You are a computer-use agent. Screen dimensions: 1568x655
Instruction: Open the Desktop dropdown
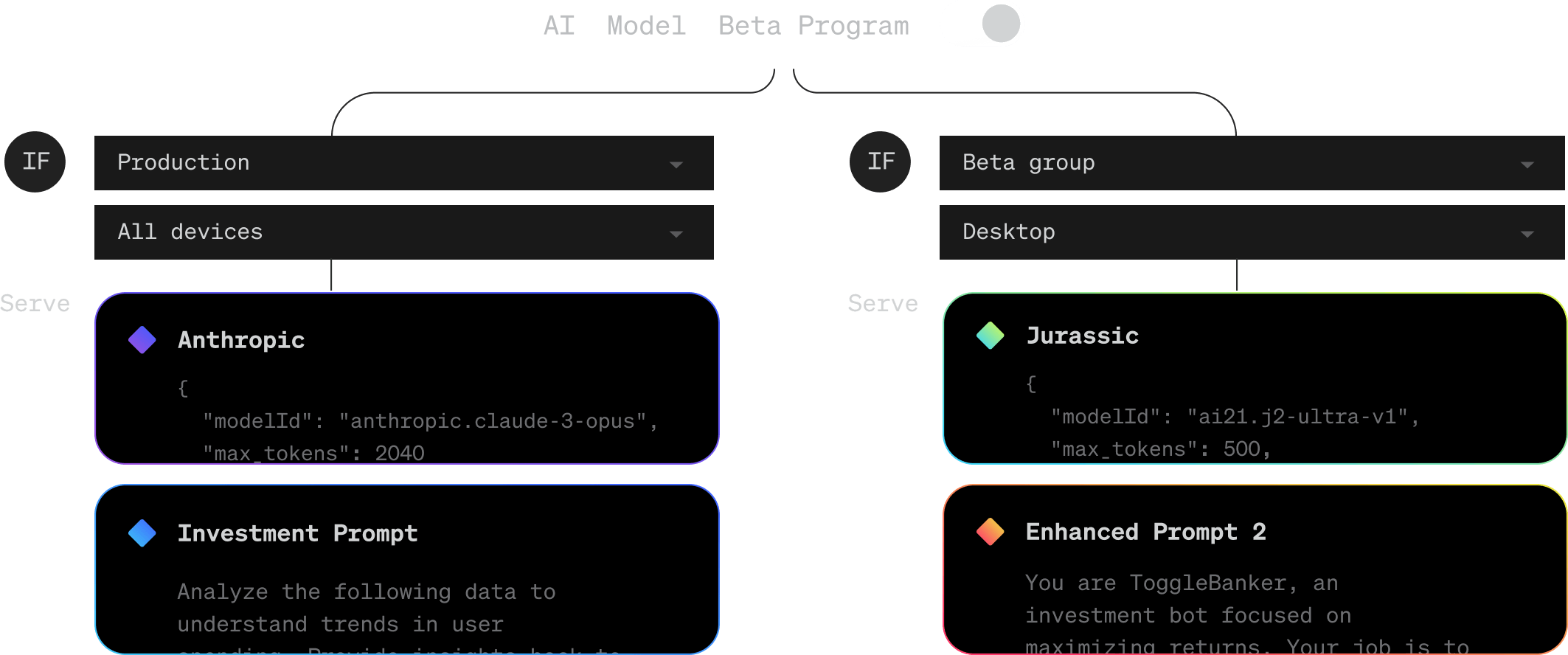pos(1252,232)
